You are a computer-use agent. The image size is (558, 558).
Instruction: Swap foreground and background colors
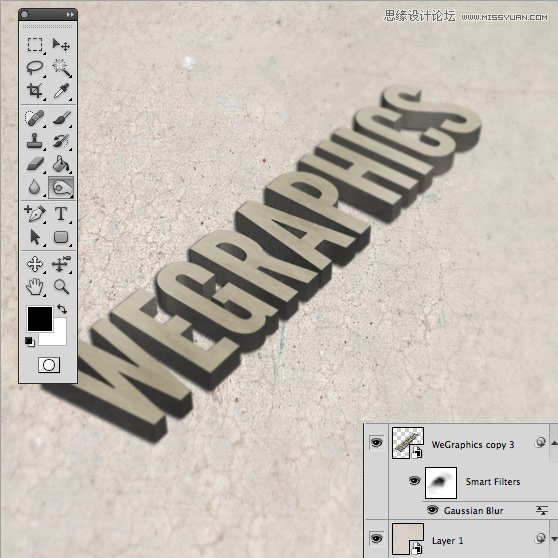pyautogui.click(x=62, y=309)
